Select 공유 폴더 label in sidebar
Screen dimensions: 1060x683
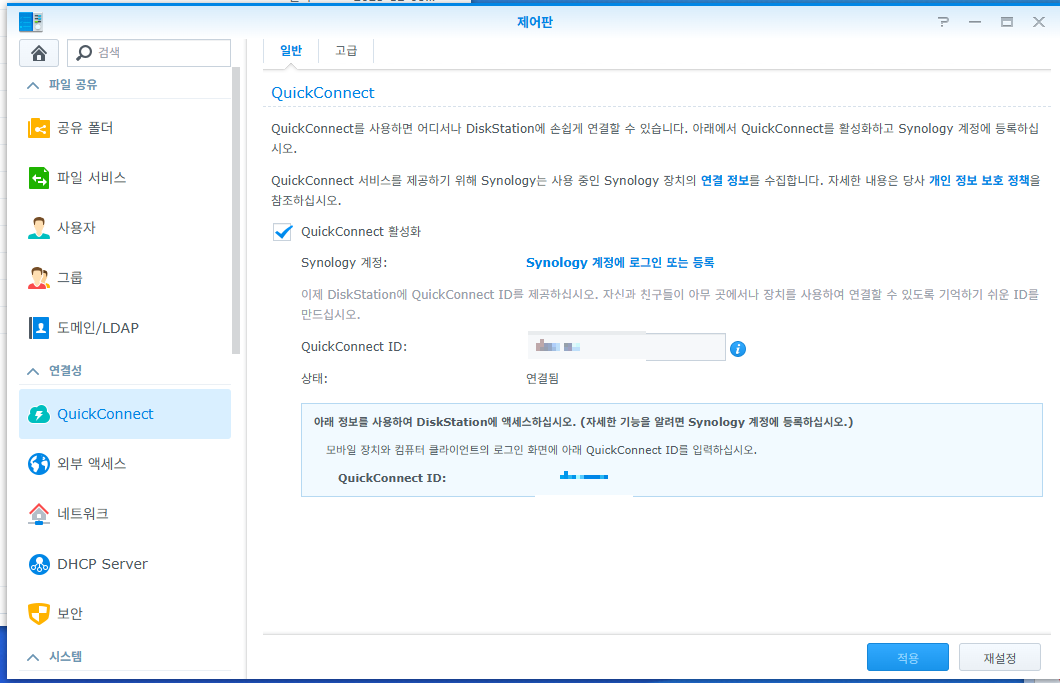click(85, 128)
